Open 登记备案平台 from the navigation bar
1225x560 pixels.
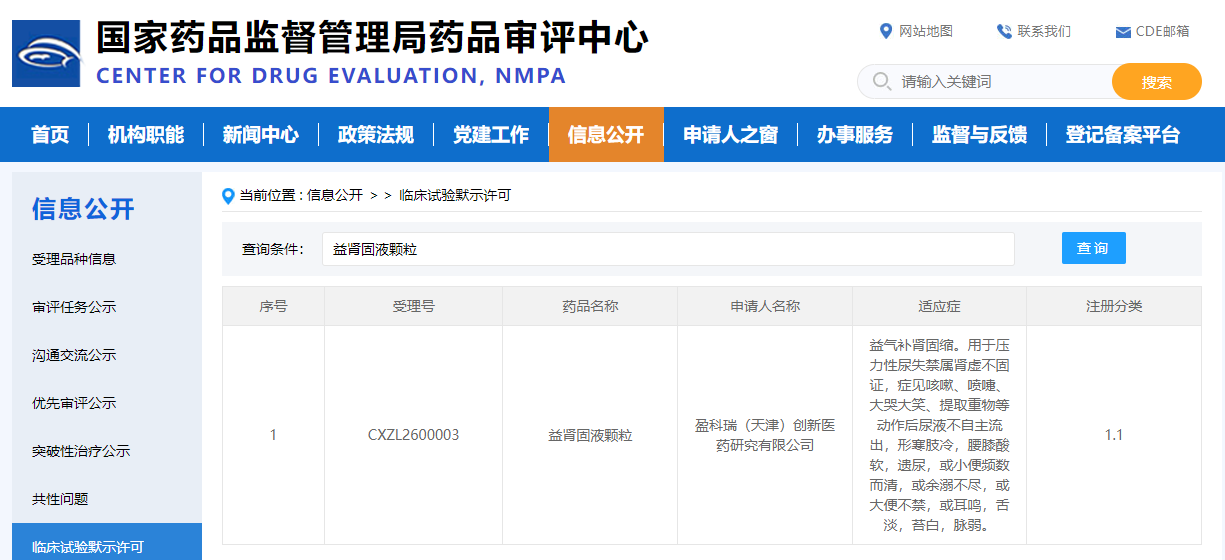point(1122,135)
